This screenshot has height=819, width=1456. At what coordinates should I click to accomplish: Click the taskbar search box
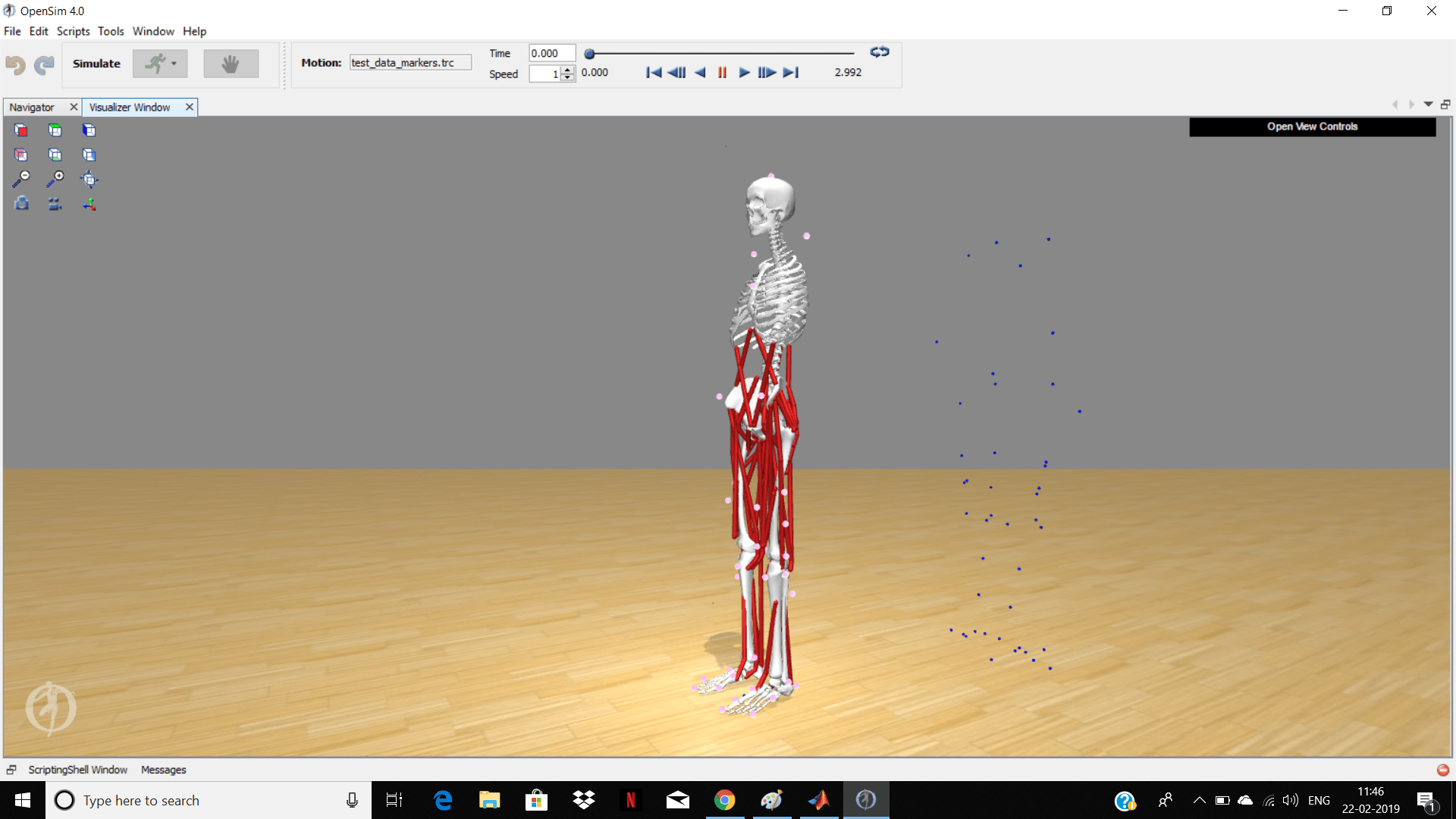tap(209, 800)
